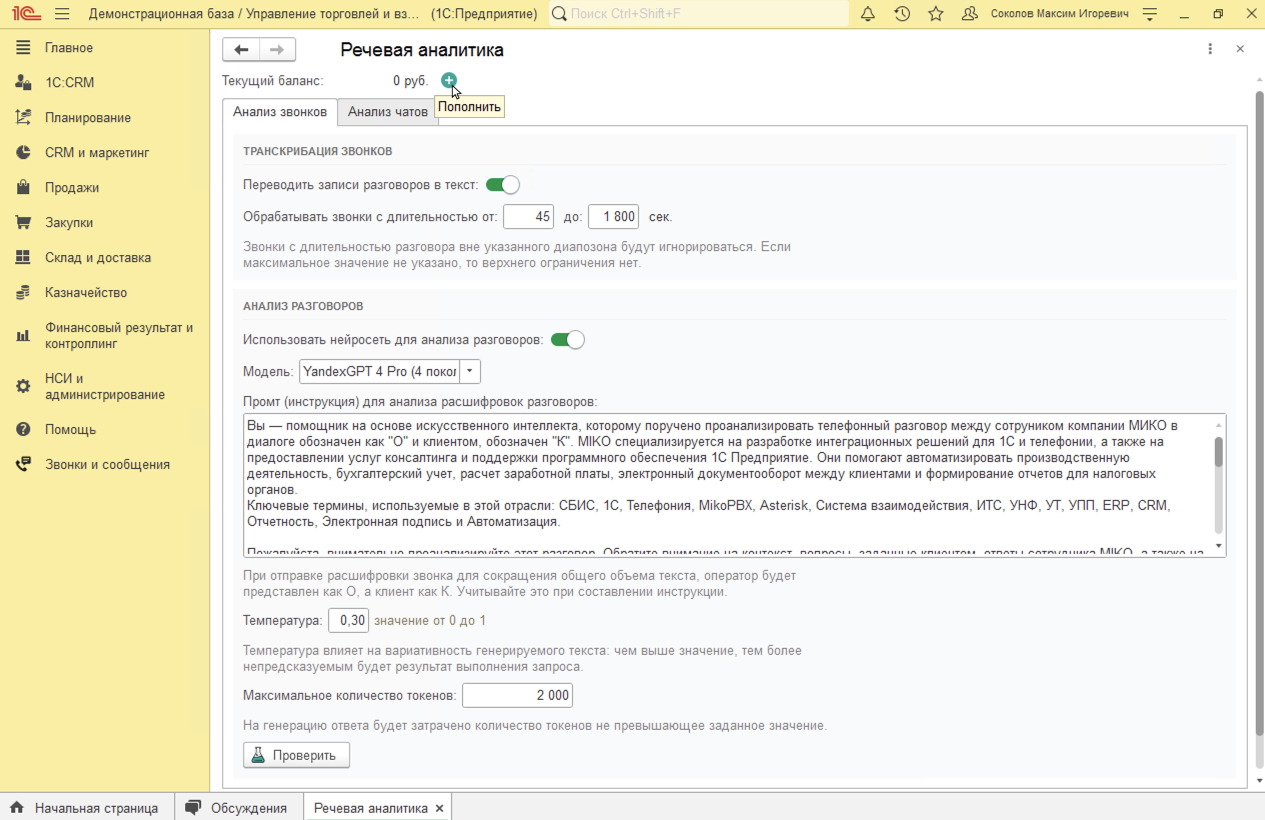
Task: Open the more actions menu icon
Action: 1209,48
